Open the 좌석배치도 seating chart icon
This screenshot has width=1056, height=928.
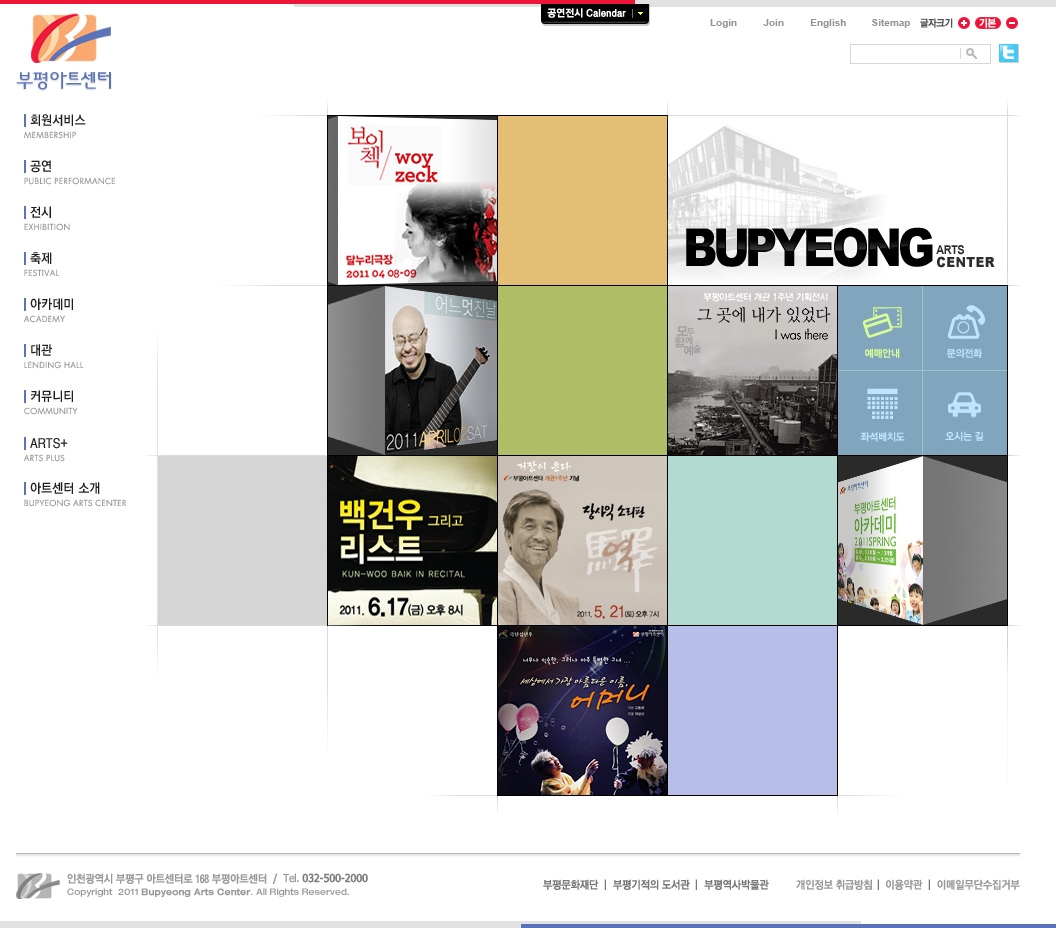click(881, 413)
